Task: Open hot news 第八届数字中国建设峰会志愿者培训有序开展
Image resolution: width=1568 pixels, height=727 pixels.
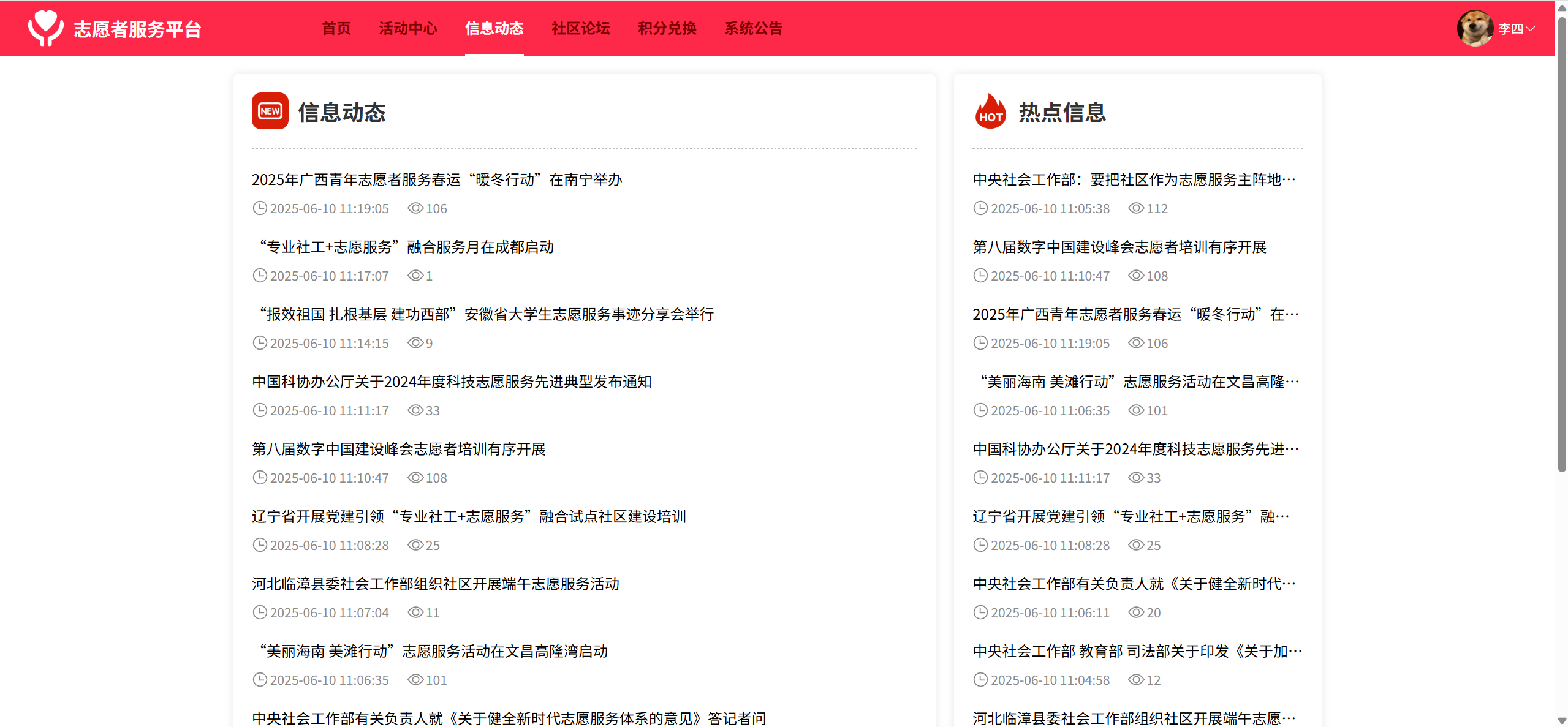Action: [1119, 247]
